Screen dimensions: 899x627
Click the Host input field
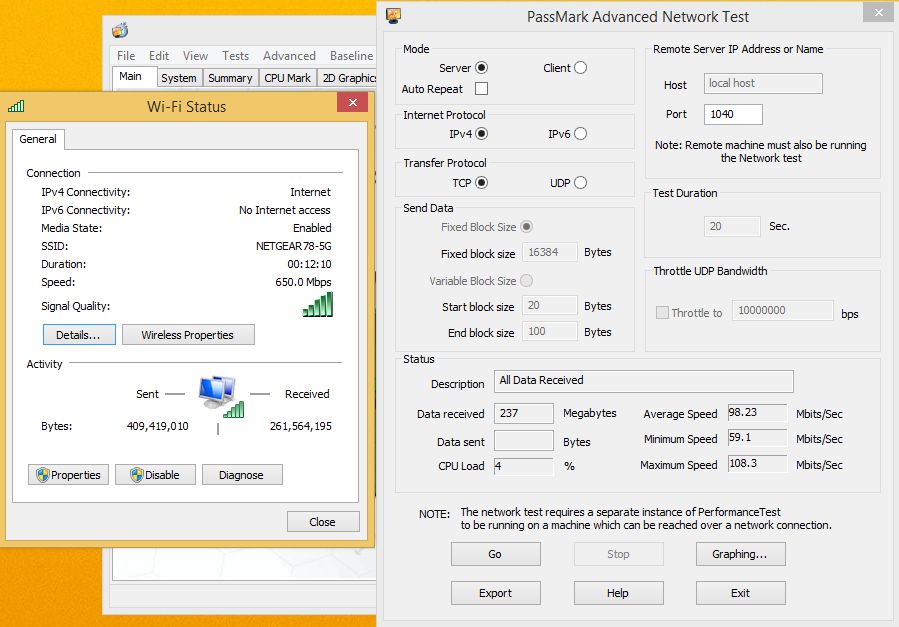(x=763, y=83)
